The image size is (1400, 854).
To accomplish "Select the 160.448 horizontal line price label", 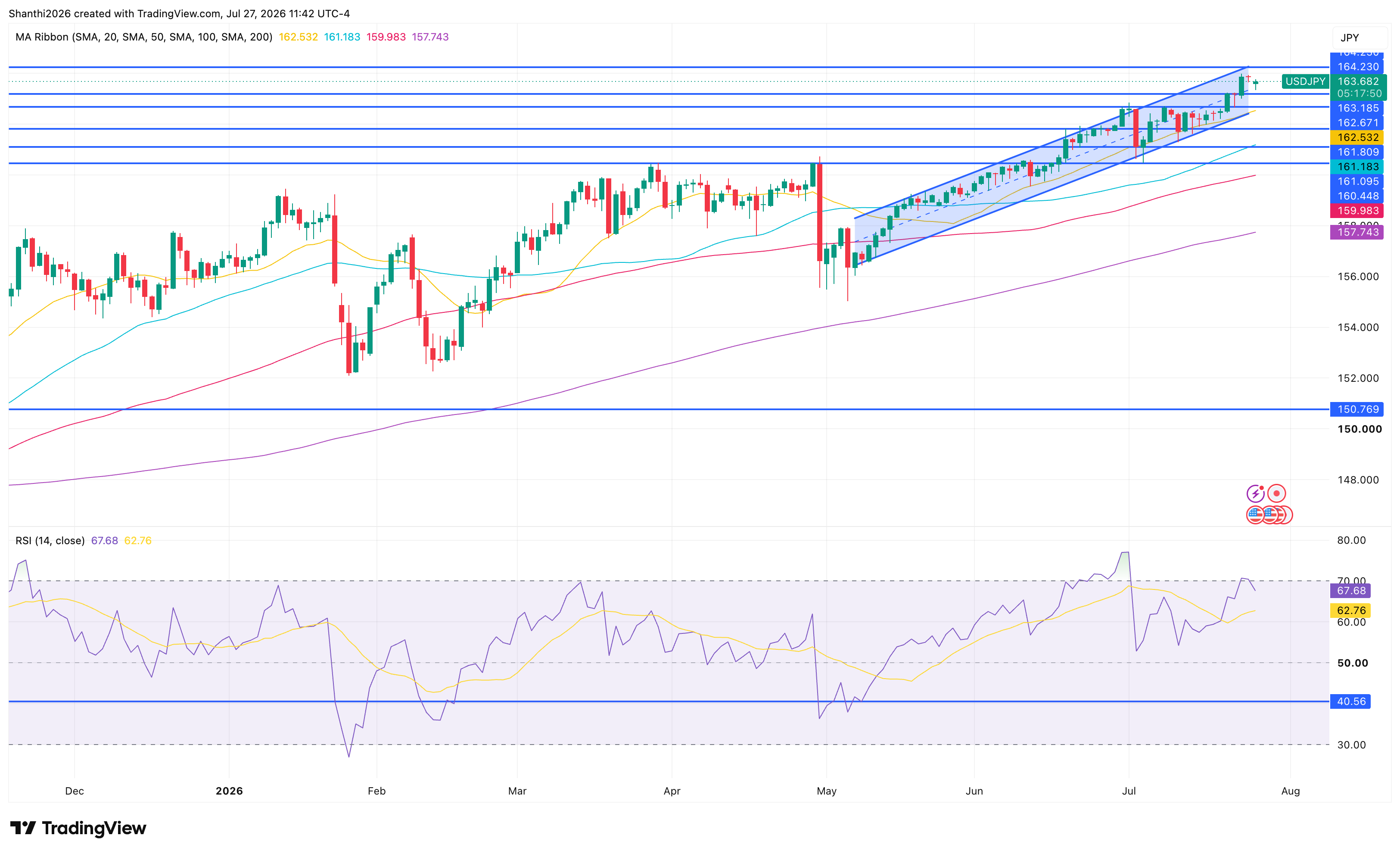I will (x=1357, y=196).
